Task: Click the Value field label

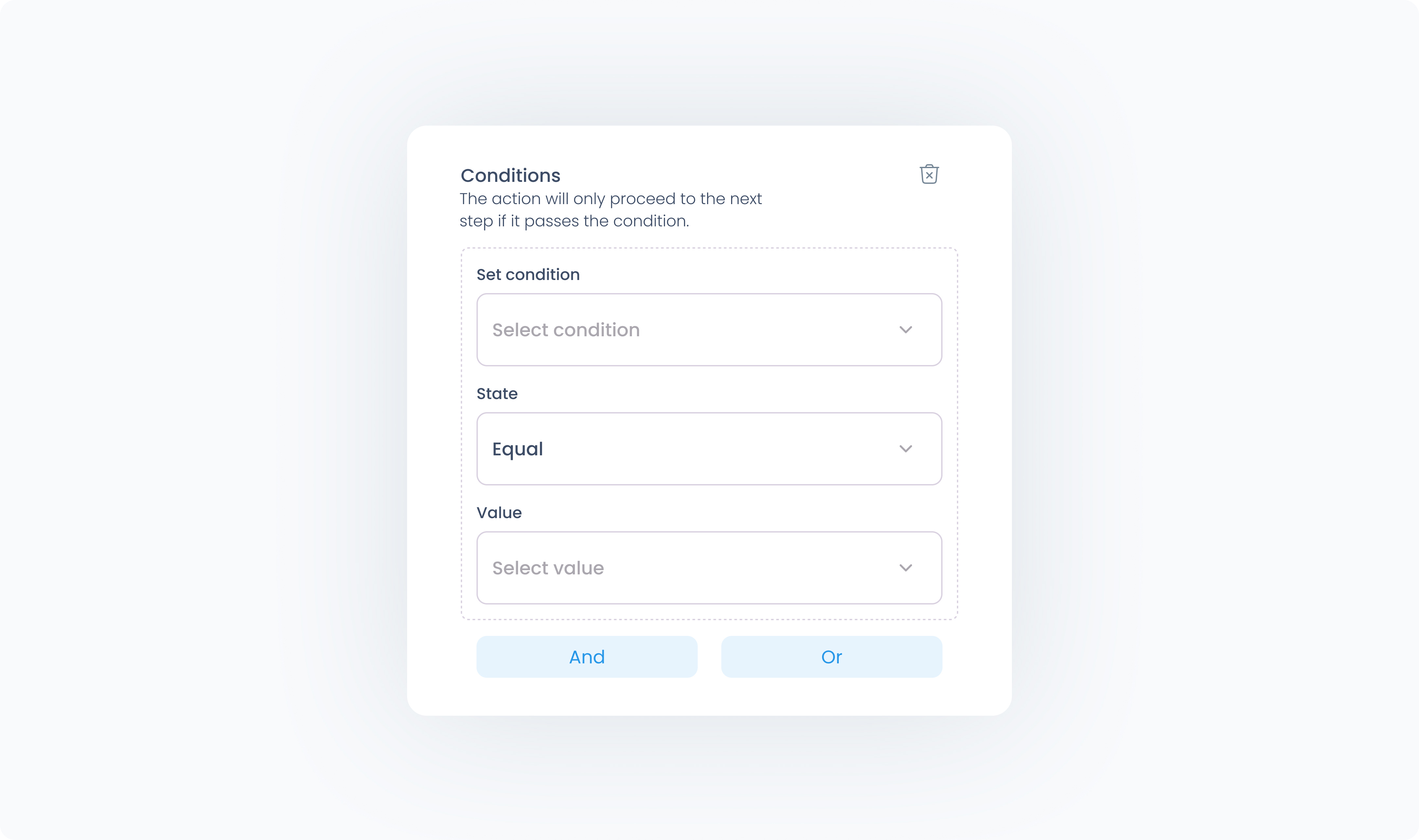Action: point(499,513)
